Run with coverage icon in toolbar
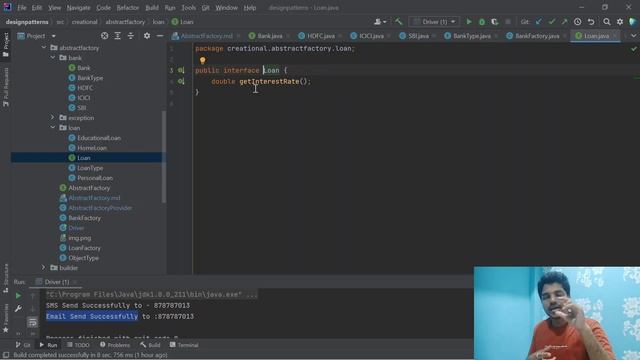Screen dimensions: 640x360 [x=495, y=22]
